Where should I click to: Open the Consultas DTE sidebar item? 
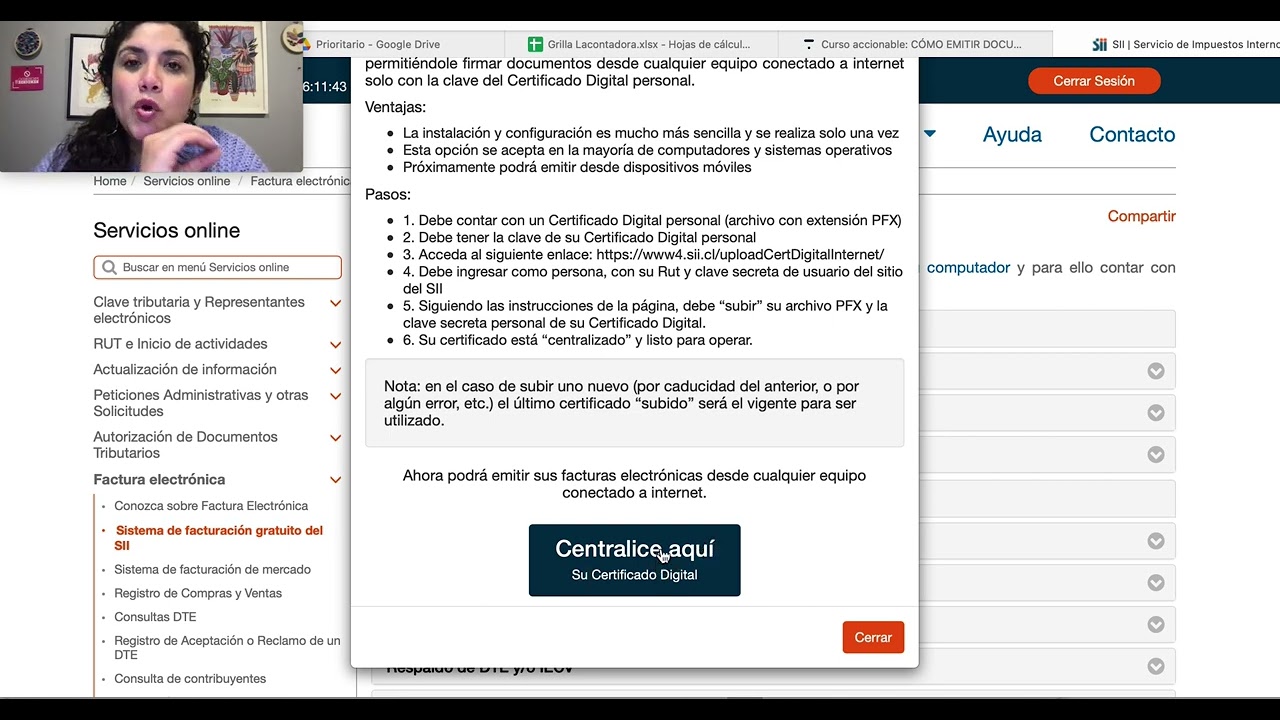(x=155, y=617)
